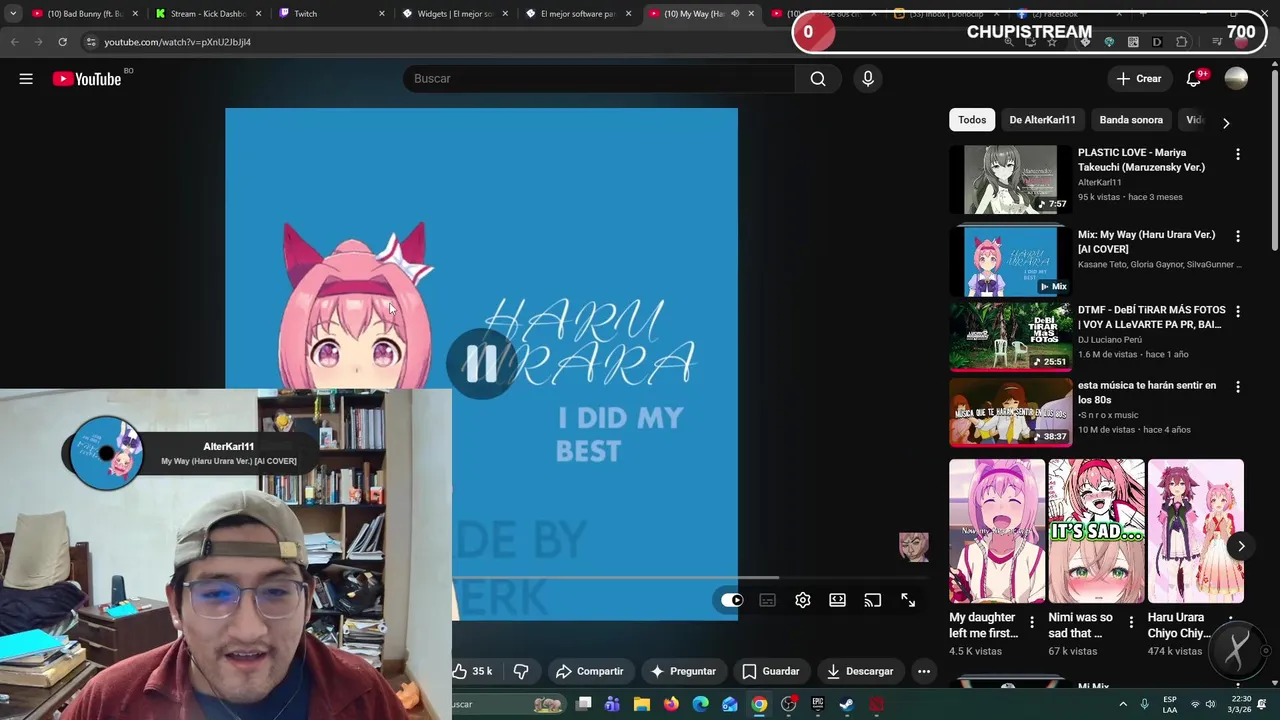Open options for PLASTIC LOVE video
The image size is (1280, 720).
tap(1238, 154)
